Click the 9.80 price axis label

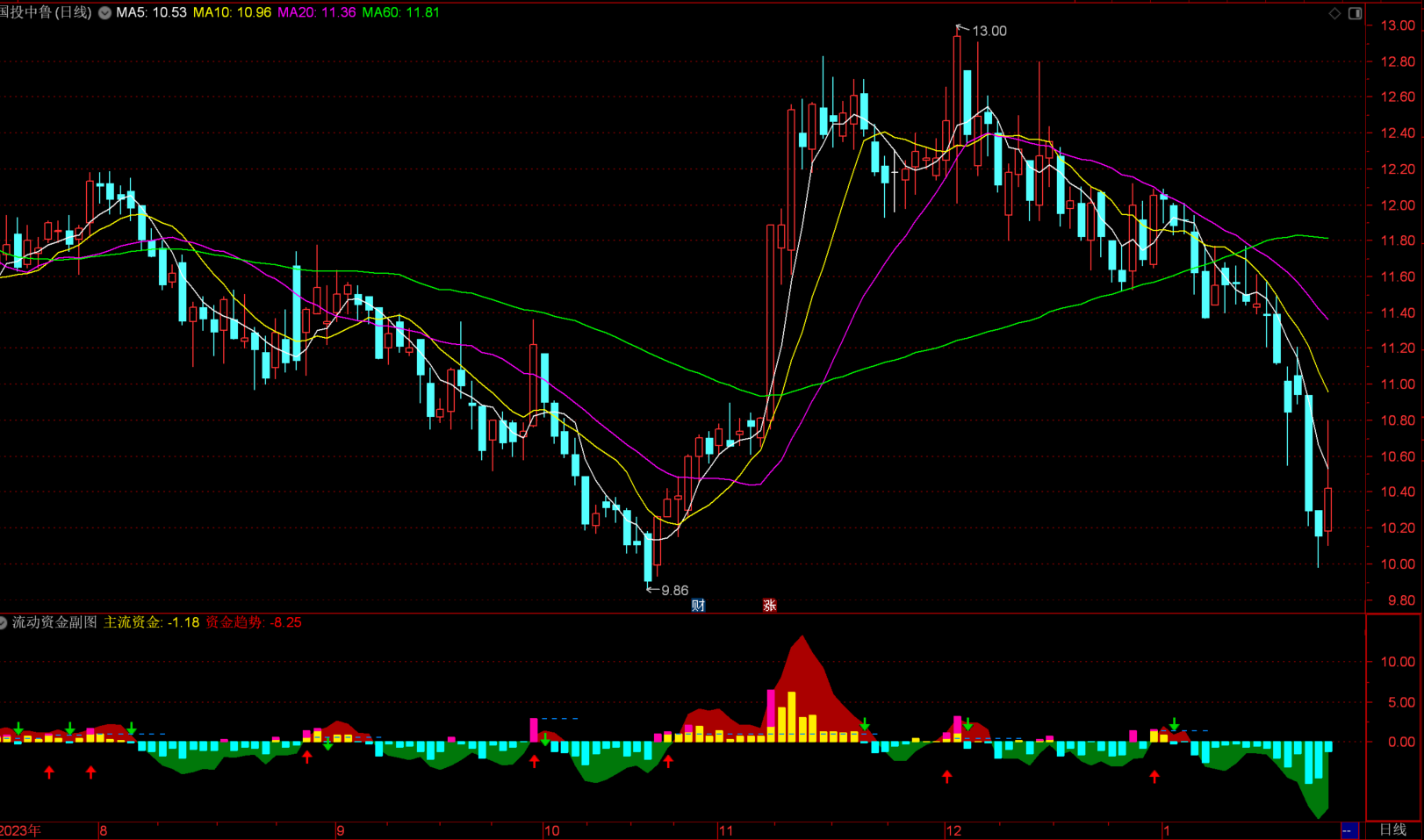point(1401,600)
